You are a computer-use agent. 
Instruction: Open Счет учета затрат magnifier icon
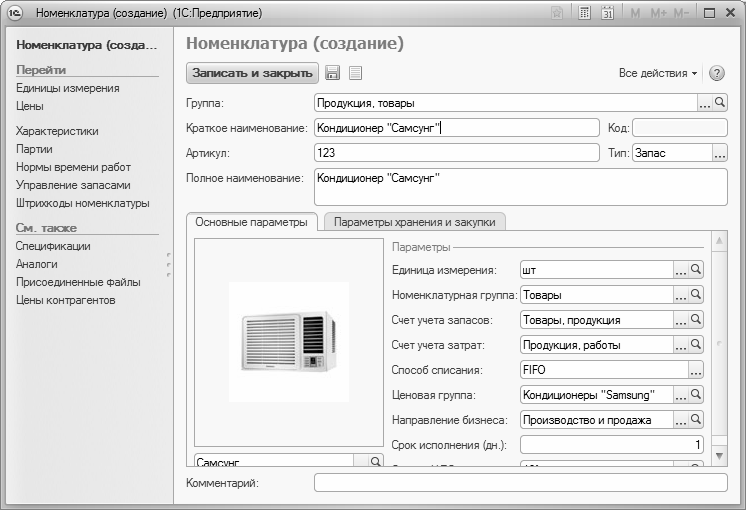696,344
